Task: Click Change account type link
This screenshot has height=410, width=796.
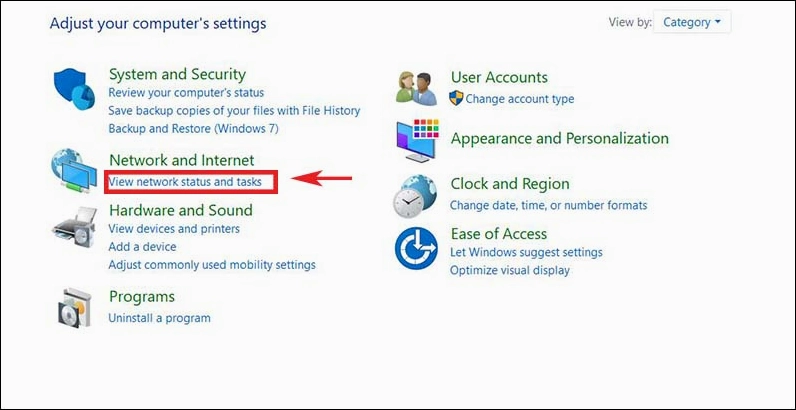Action: tap(519, 99)
